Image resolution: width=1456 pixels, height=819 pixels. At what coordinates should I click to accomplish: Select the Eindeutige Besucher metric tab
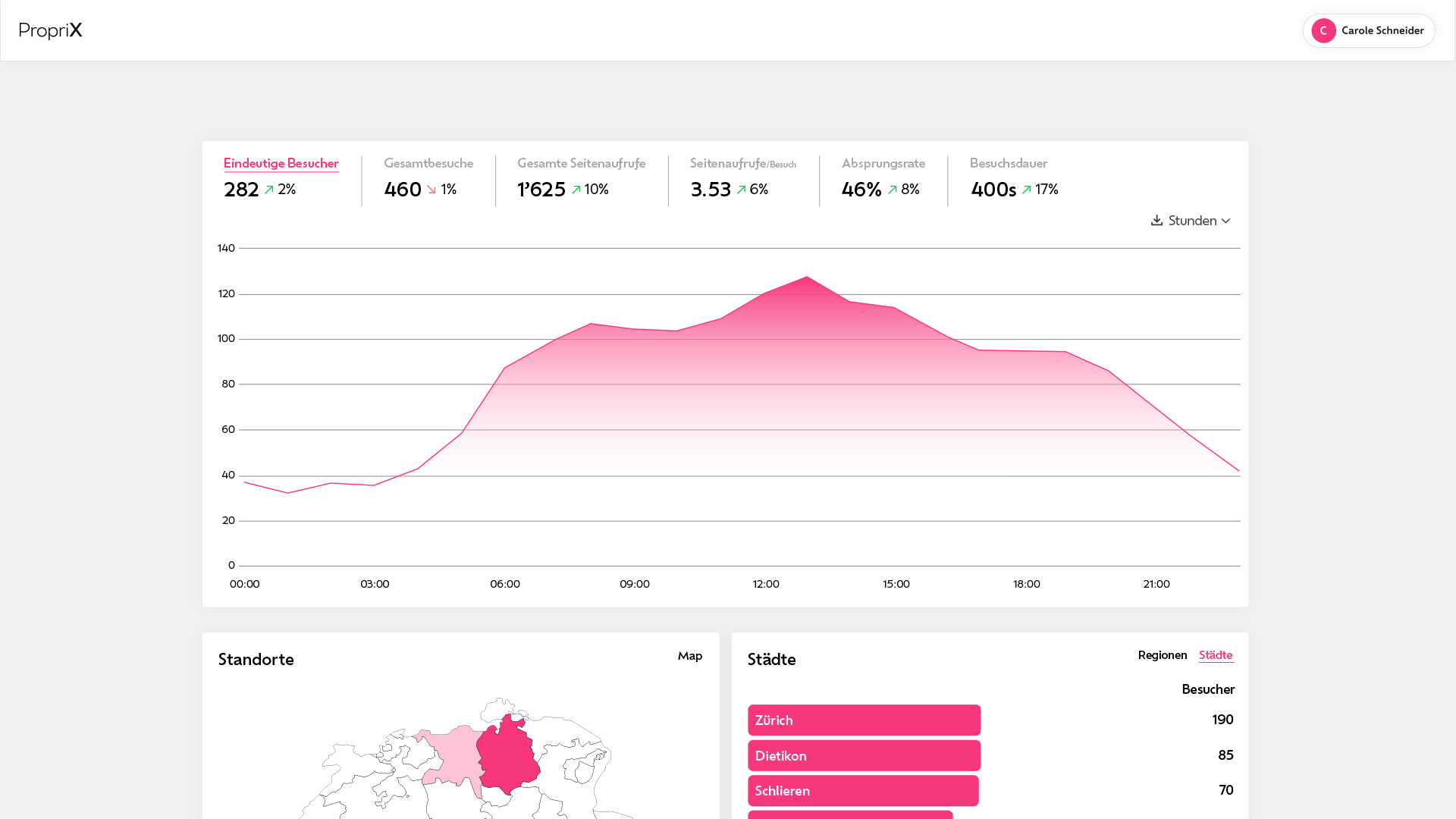(281, 163)
